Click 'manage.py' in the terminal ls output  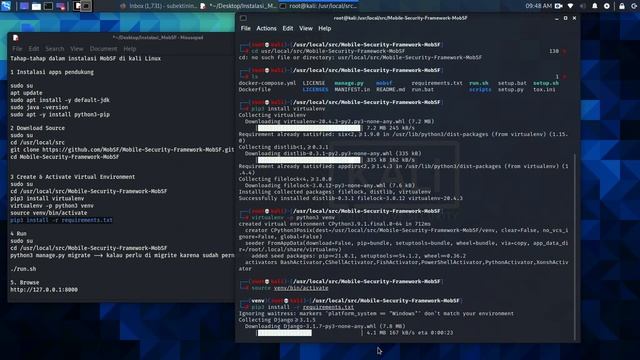tap(349, 83)
